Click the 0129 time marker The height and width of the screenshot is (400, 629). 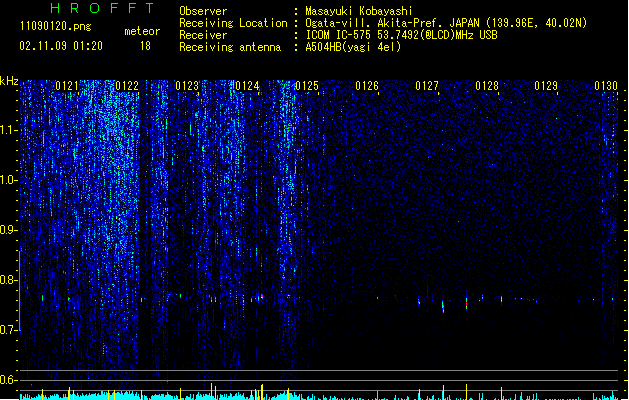click(x=546, y=86)
